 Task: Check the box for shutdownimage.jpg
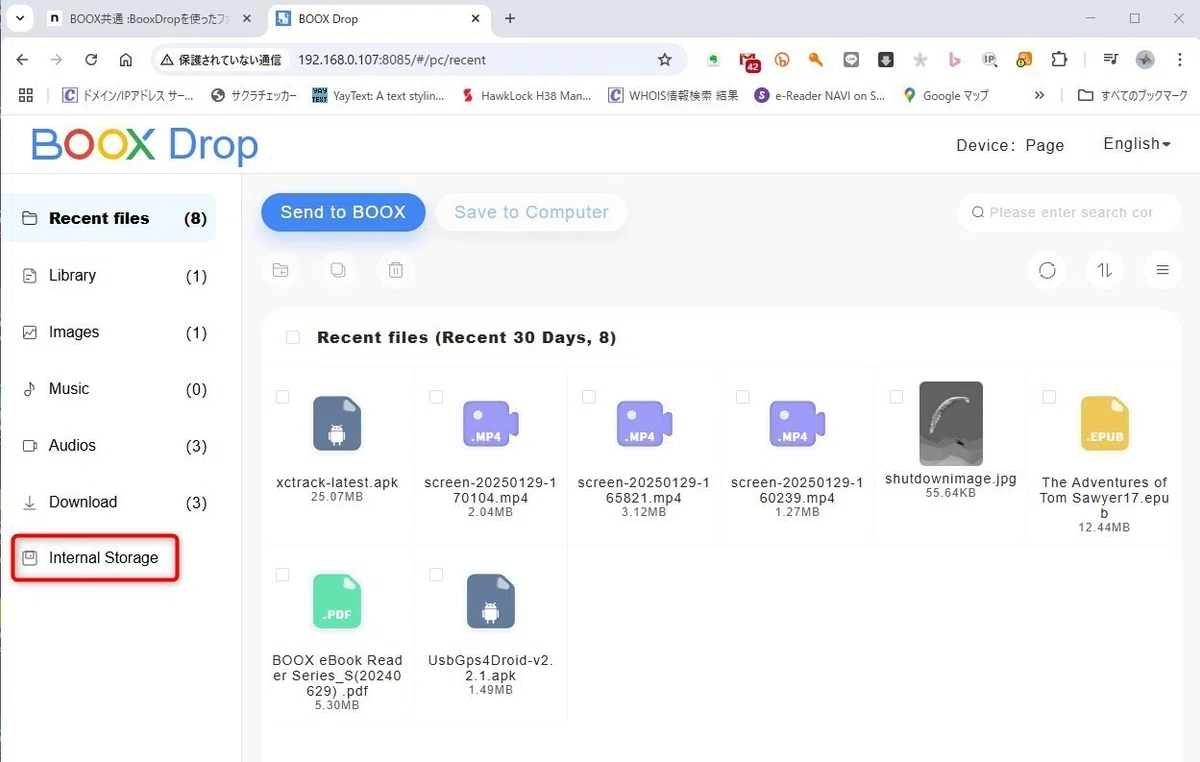[x=896, y=397]
